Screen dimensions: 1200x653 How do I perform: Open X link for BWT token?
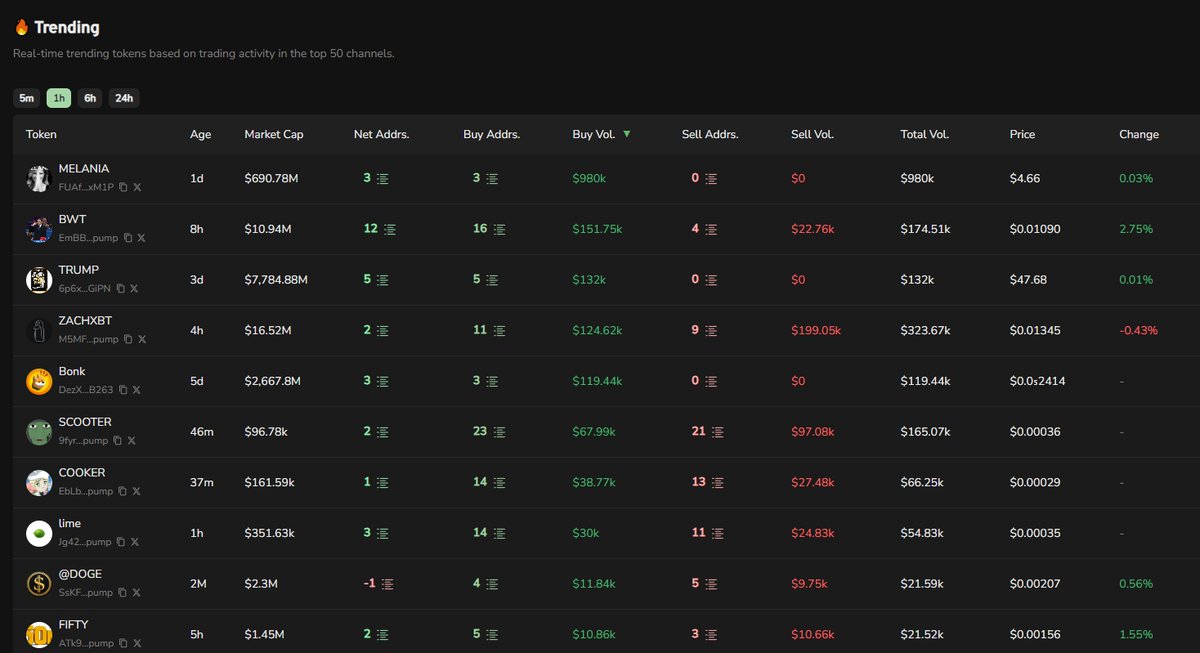tap(142, 238)
